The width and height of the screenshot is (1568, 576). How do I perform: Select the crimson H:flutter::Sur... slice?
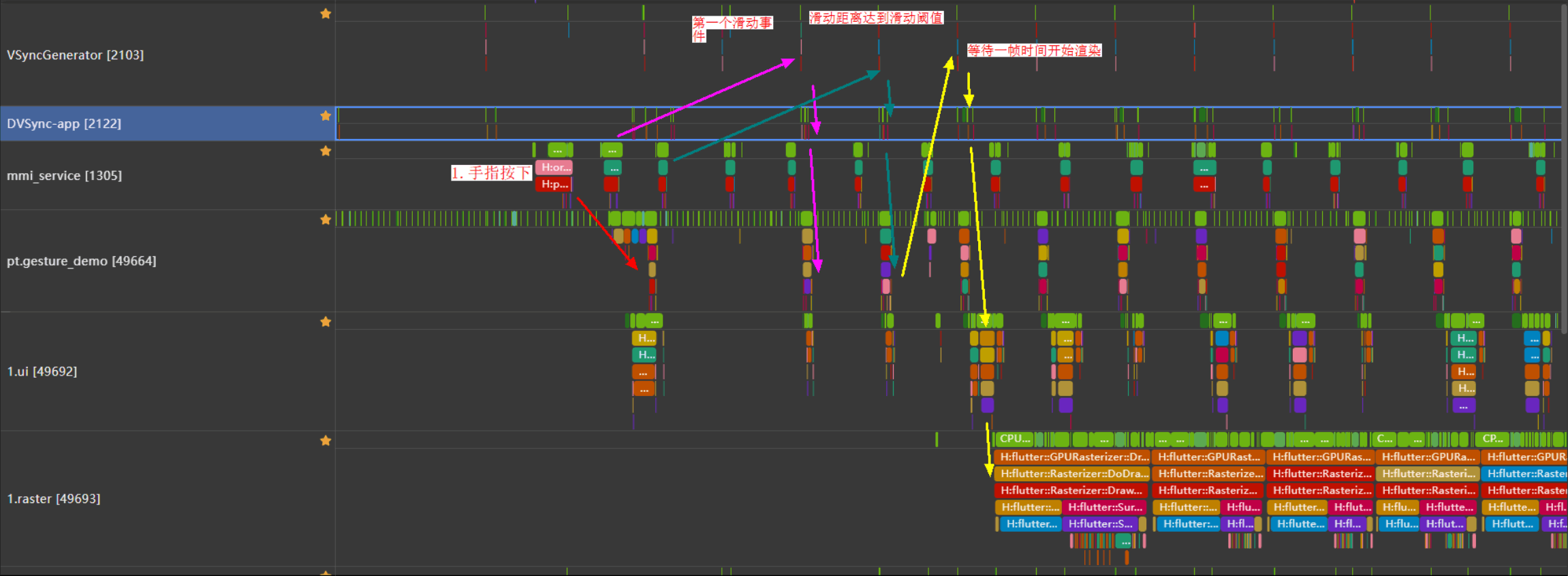click(1105, 507)
